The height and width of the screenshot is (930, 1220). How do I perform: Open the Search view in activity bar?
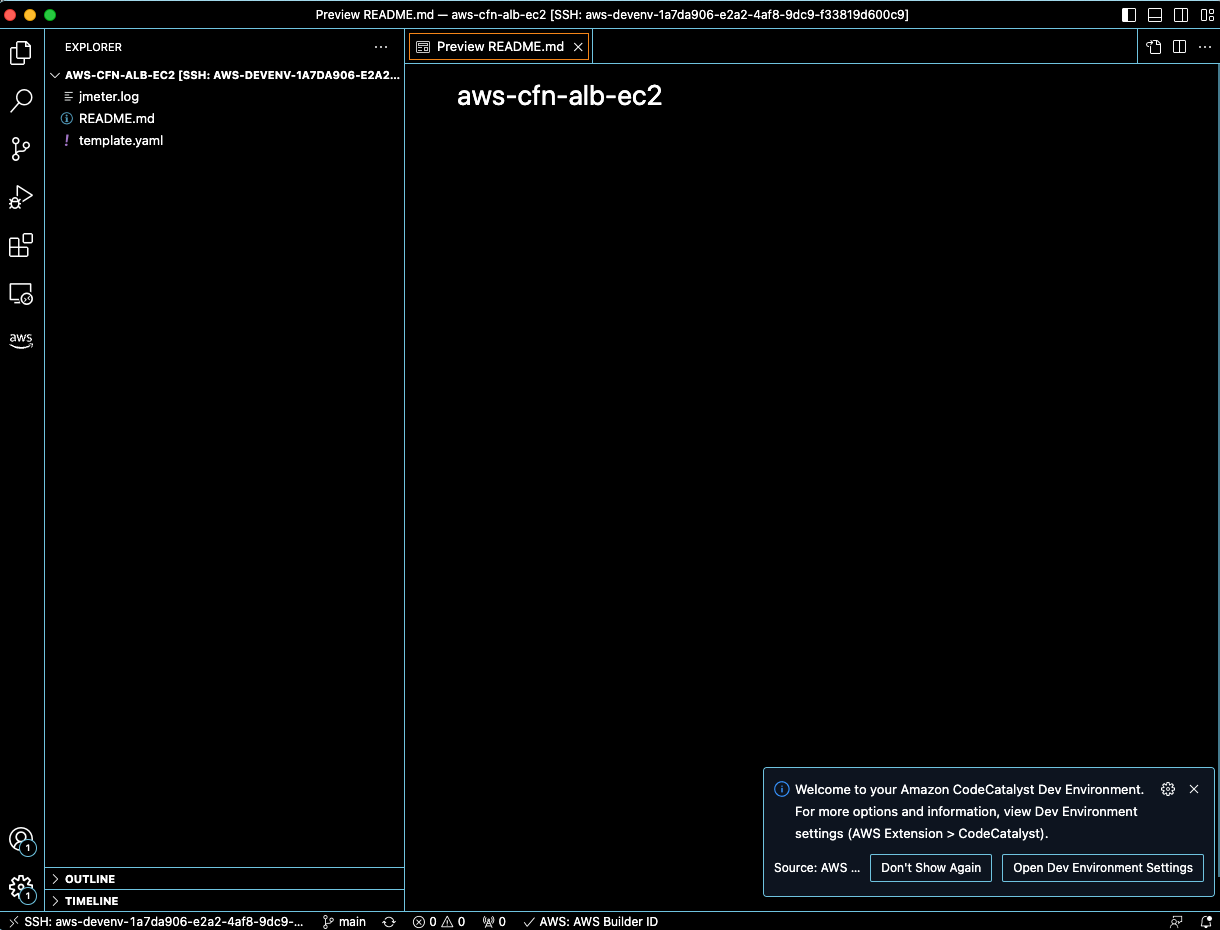pos(21,101)
